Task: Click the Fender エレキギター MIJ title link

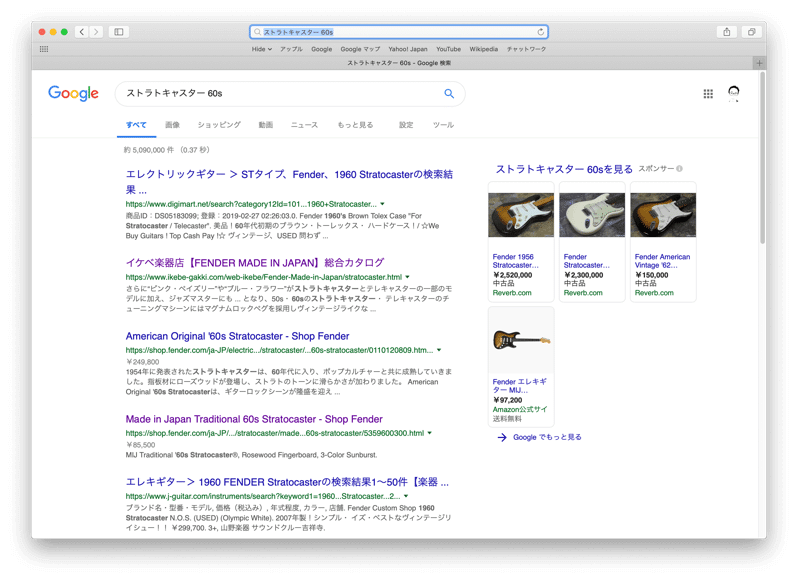Action: pos(519,386)
